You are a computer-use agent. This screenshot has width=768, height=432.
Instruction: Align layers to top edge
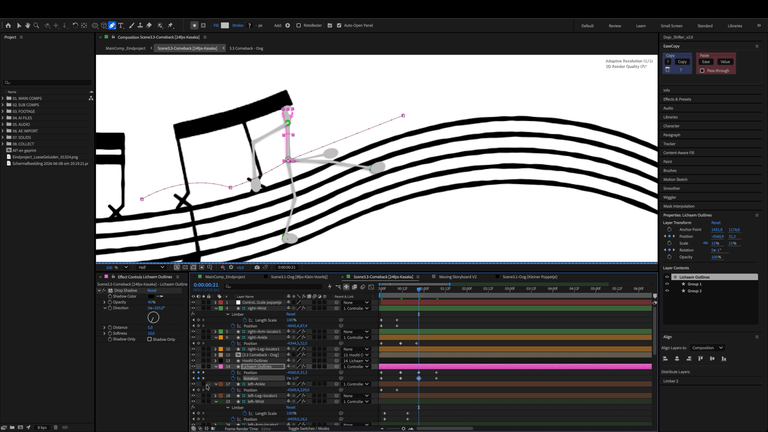(x=700, y=359)
